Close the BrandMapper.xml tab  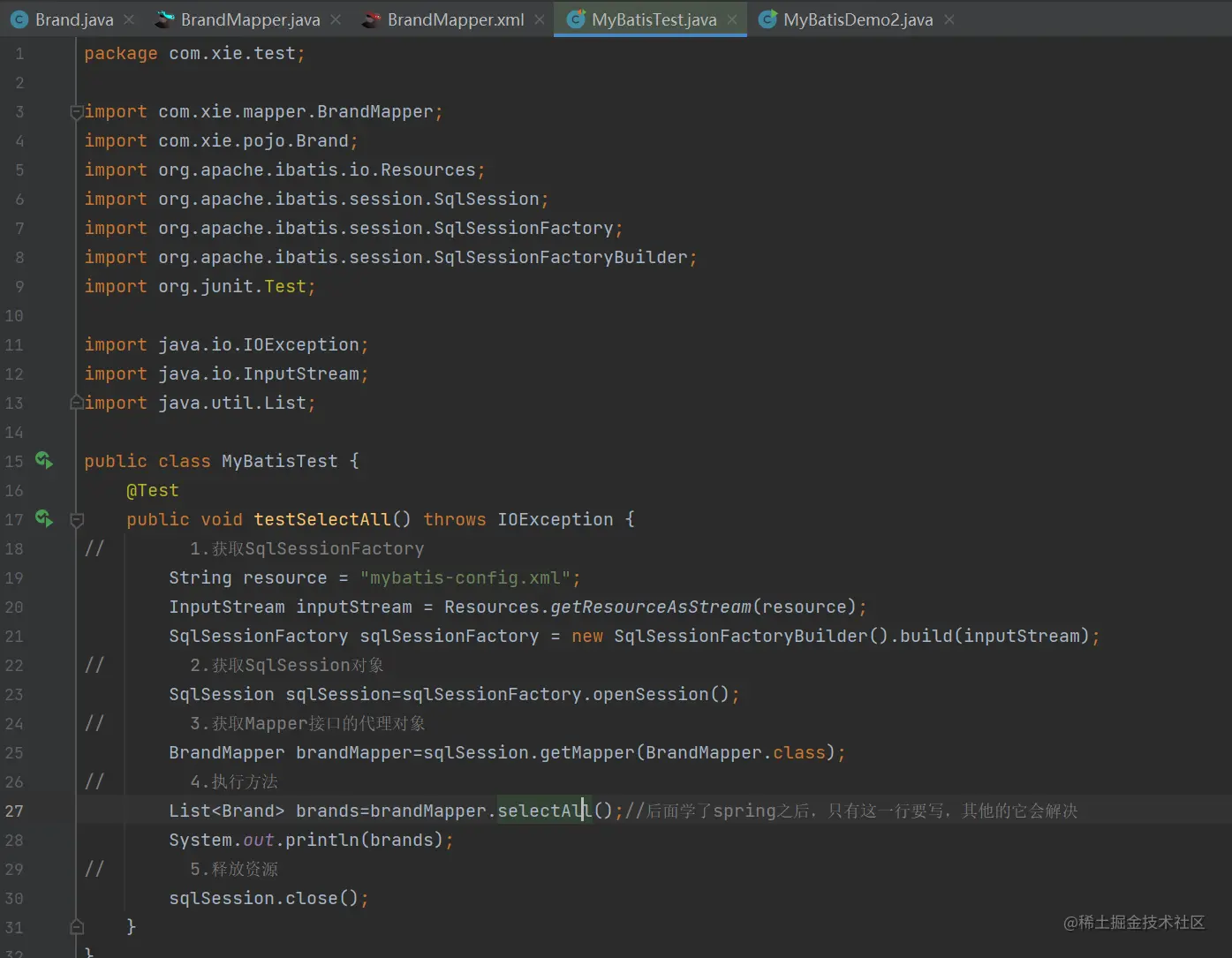pos(540,19)
